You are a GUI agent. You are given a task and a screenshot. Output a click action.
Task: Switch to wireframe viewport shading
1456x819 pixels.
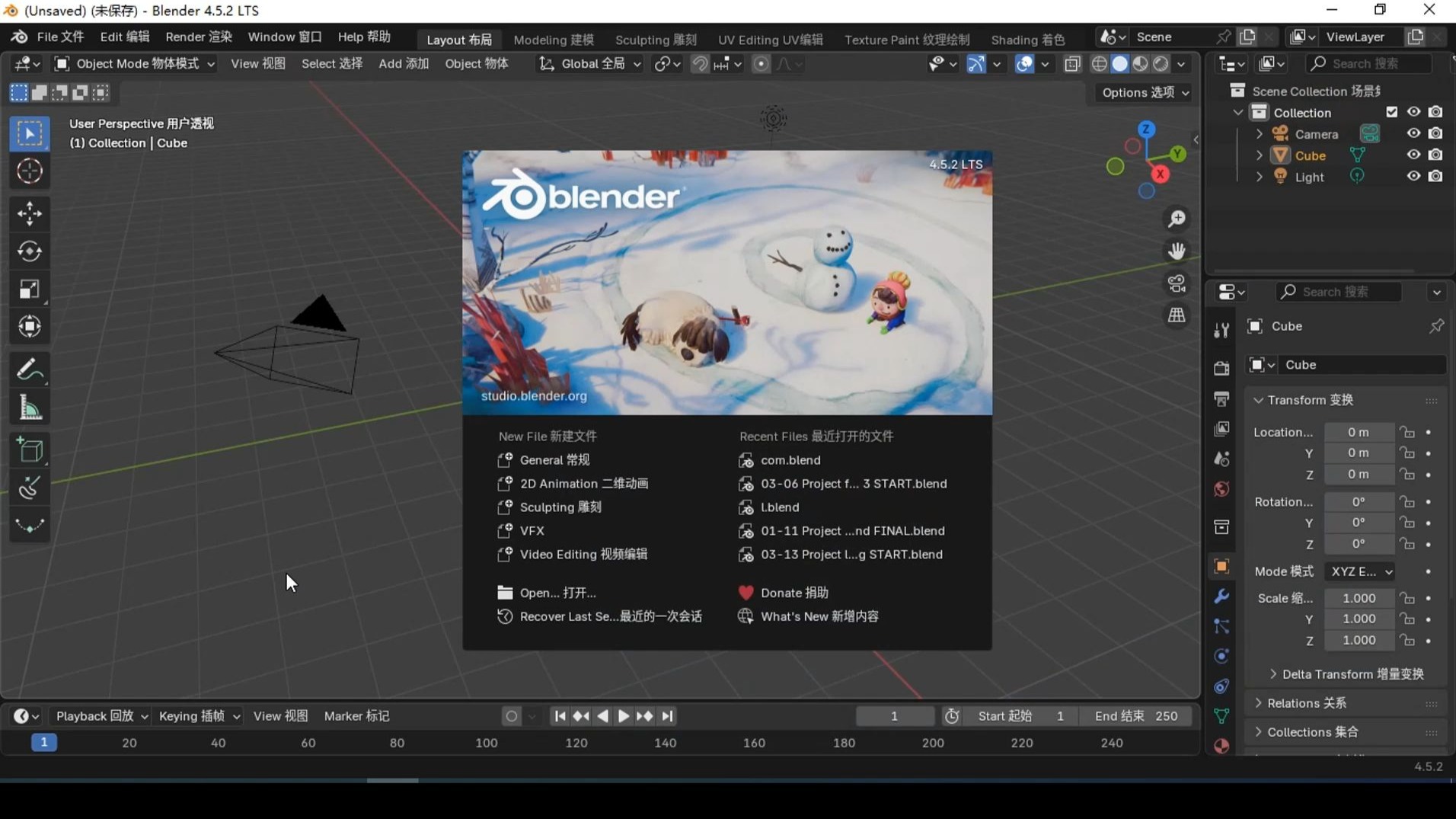pos(1099,64)
